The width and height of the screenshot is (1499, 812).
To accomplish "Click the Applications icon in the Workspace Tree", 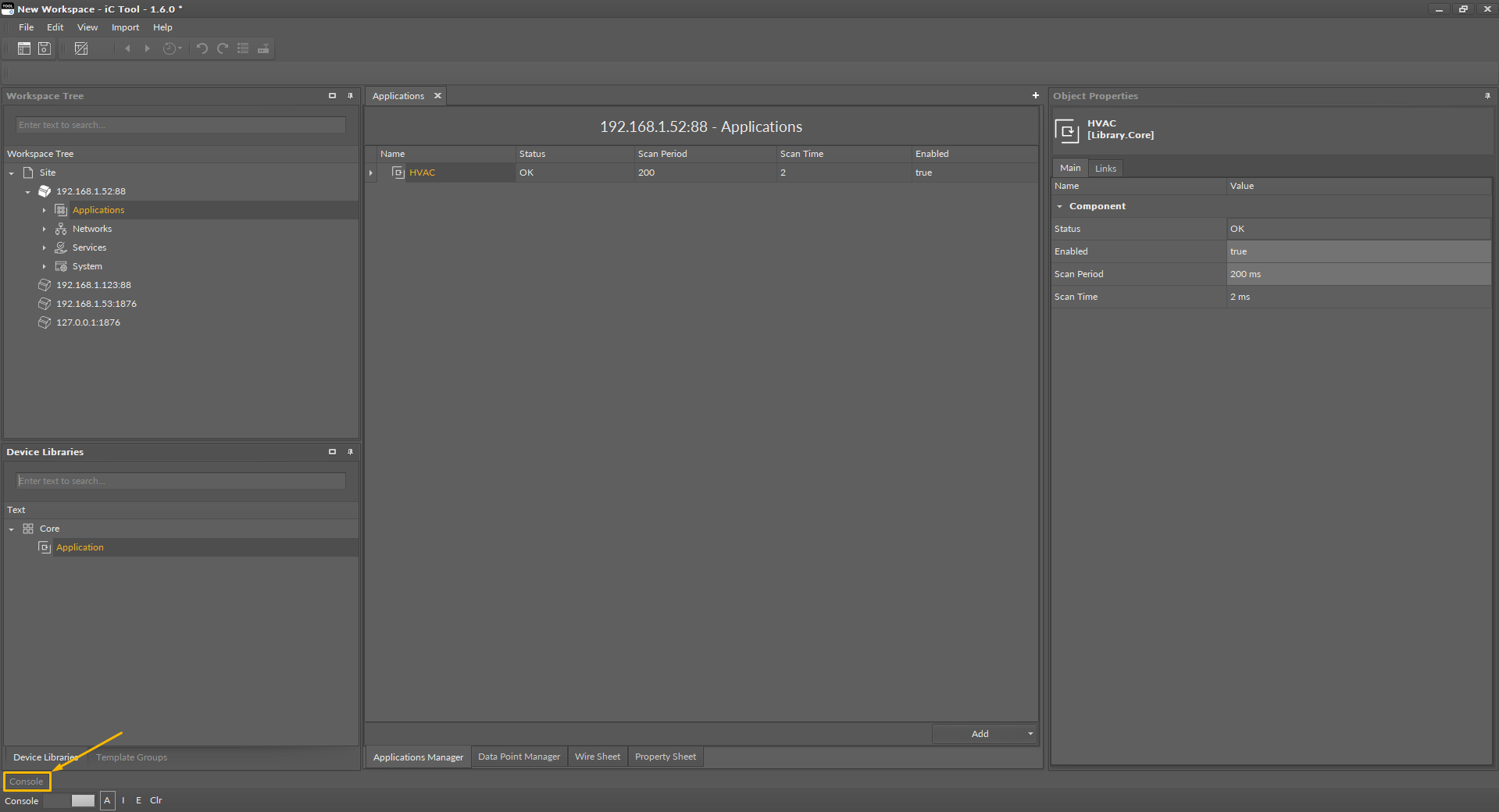I will click(60, 210).
